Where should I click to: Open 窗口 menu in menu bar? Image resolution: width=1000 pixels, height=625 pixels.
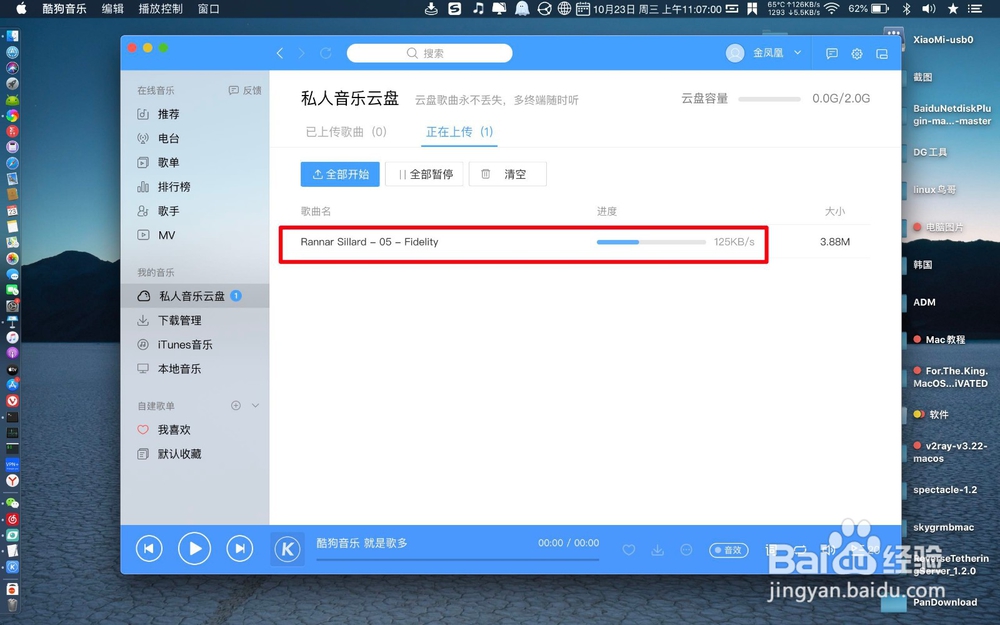click(x=209, y=8)
